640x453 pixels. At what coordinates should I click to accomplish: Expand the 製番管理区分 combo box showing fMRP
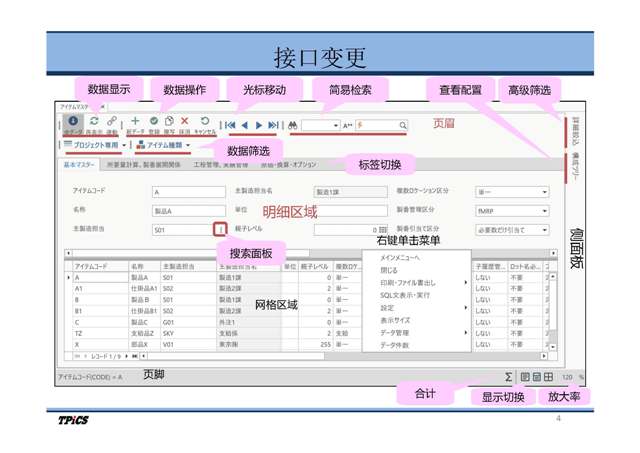tap(544, 211)
